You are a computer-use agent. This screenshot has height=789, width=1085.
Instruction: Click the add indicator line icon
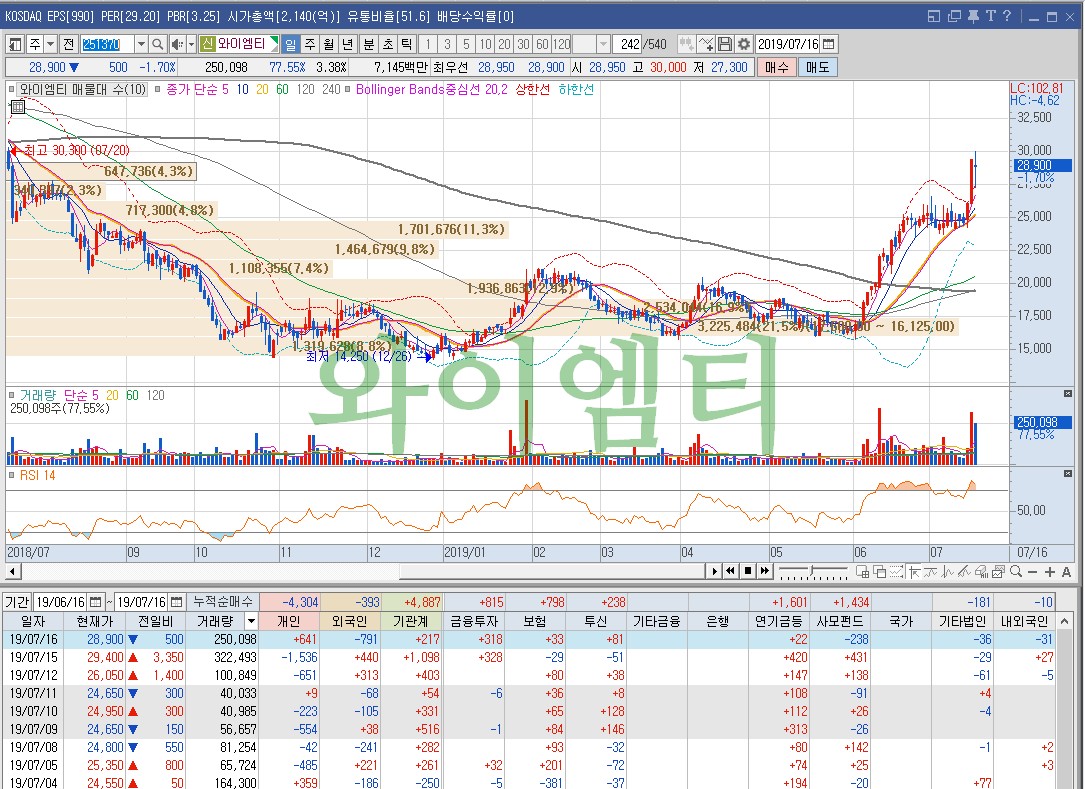[x=705, y=44]
